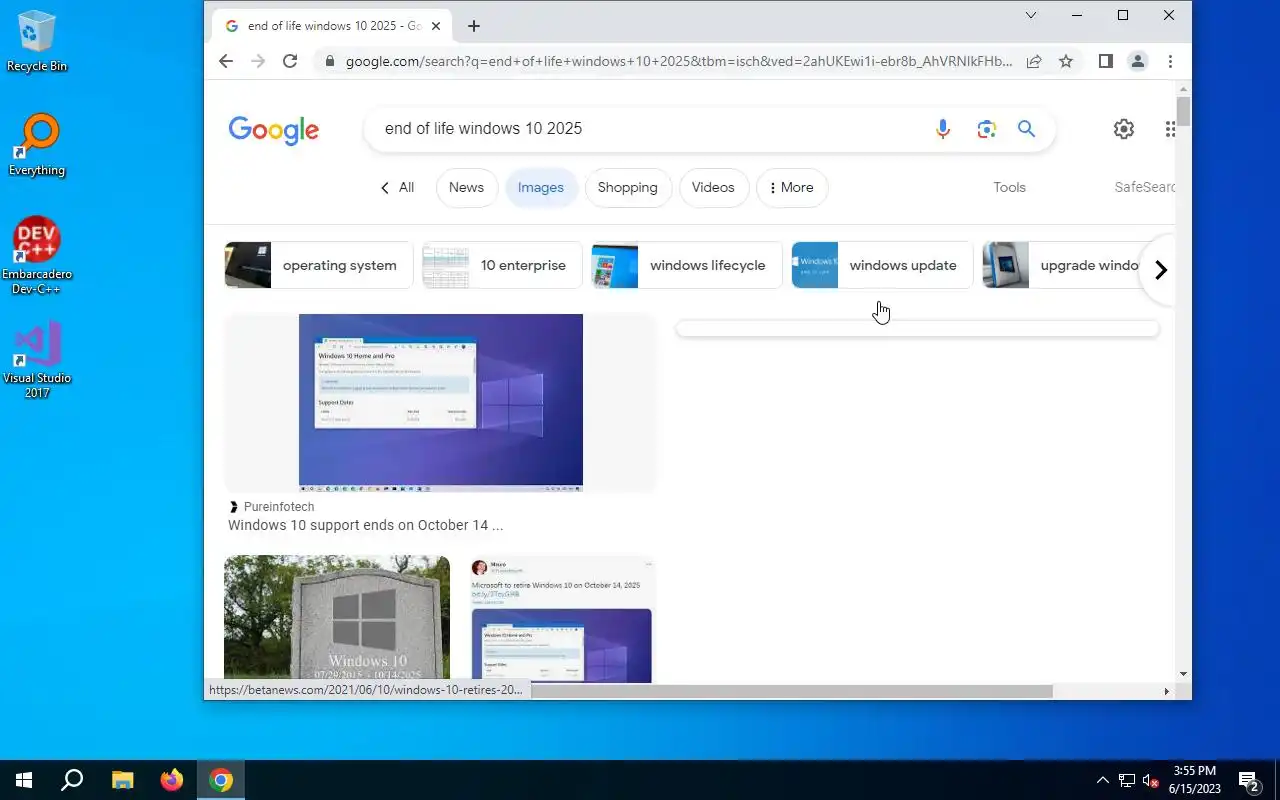1280x800 pixels.
Task: Open a new tab with plus button
Action: pos(474,26)
